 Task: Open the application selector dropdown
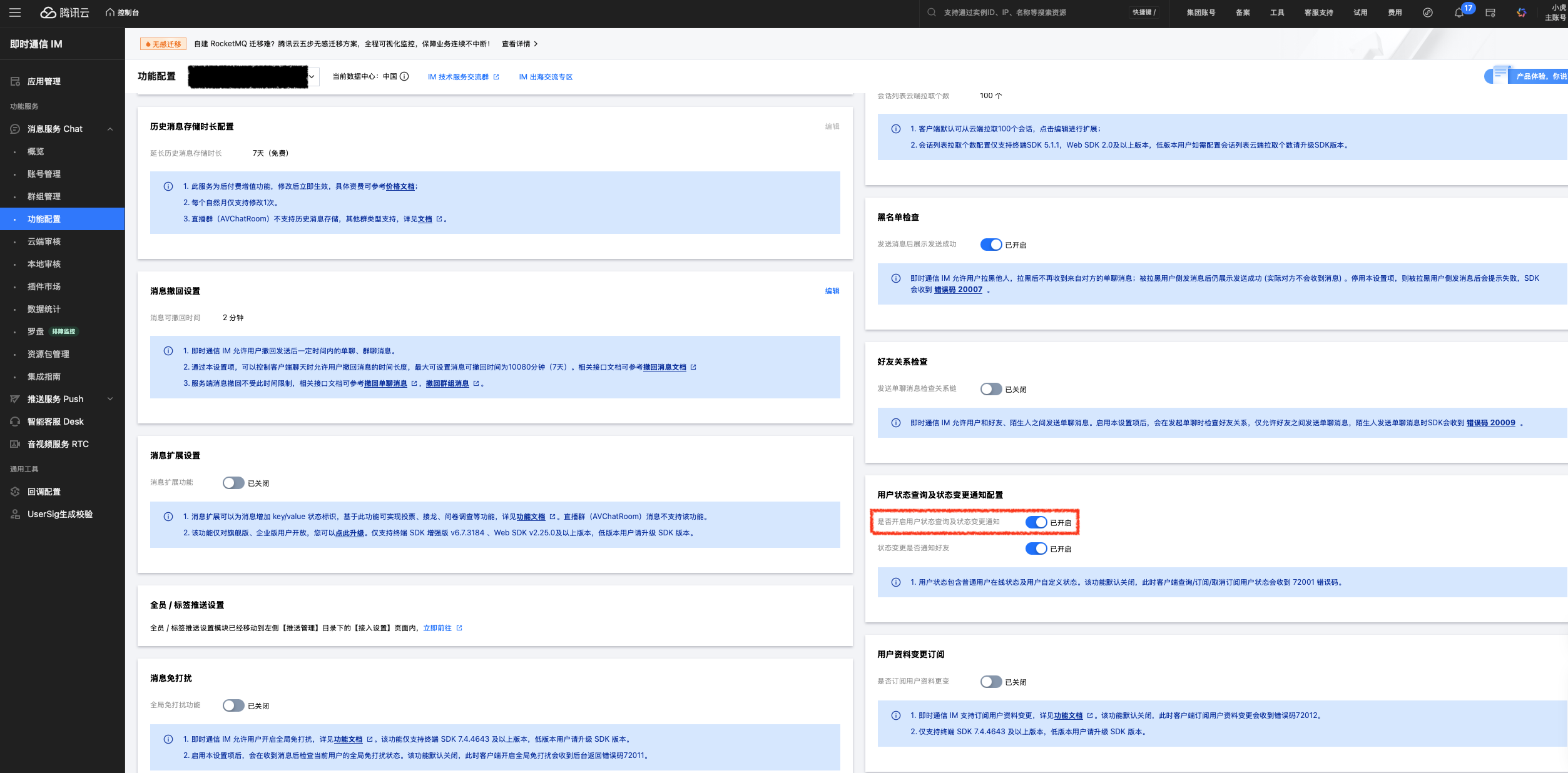coord(312,77)
